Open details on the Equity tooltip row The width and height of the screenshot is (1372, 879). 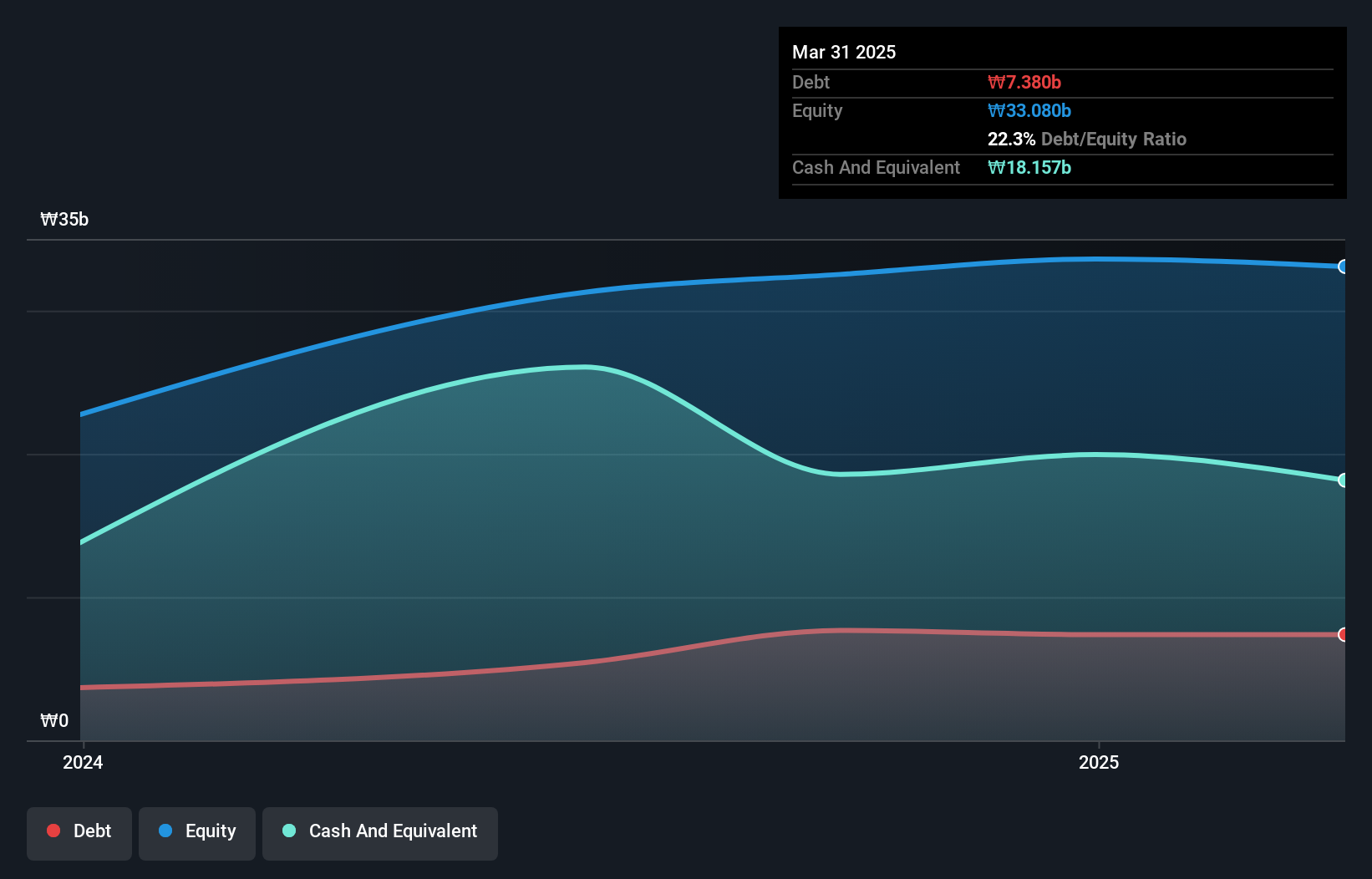pyautogui.click(x=816, y=110)
